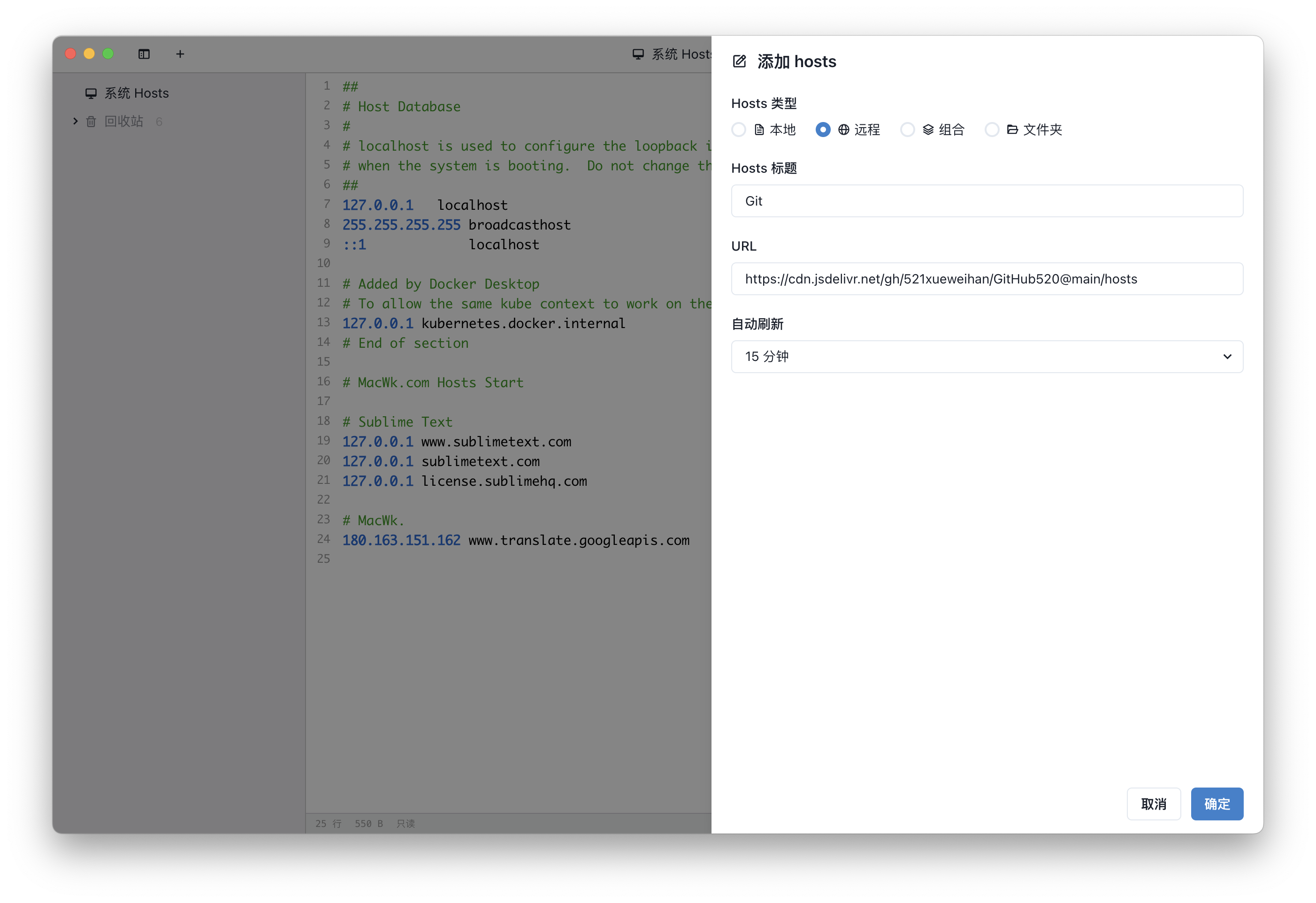Click the Hosts 标题 field containing Git

pos(987,201)
